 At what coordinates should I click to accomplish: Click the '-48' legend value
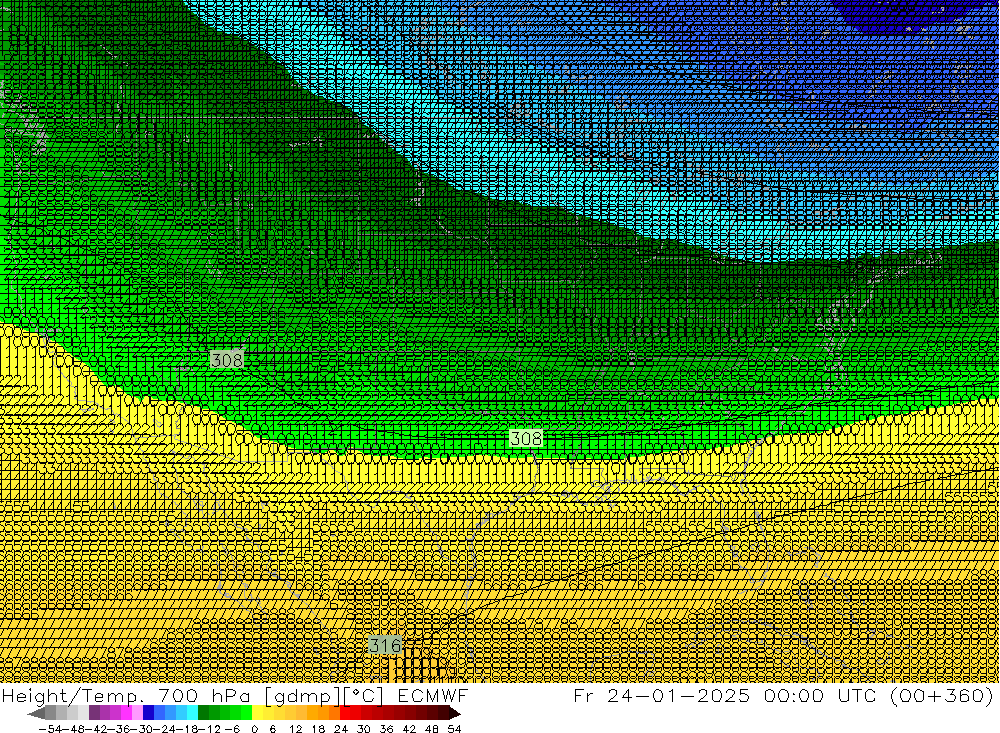(x=73, y=729)
